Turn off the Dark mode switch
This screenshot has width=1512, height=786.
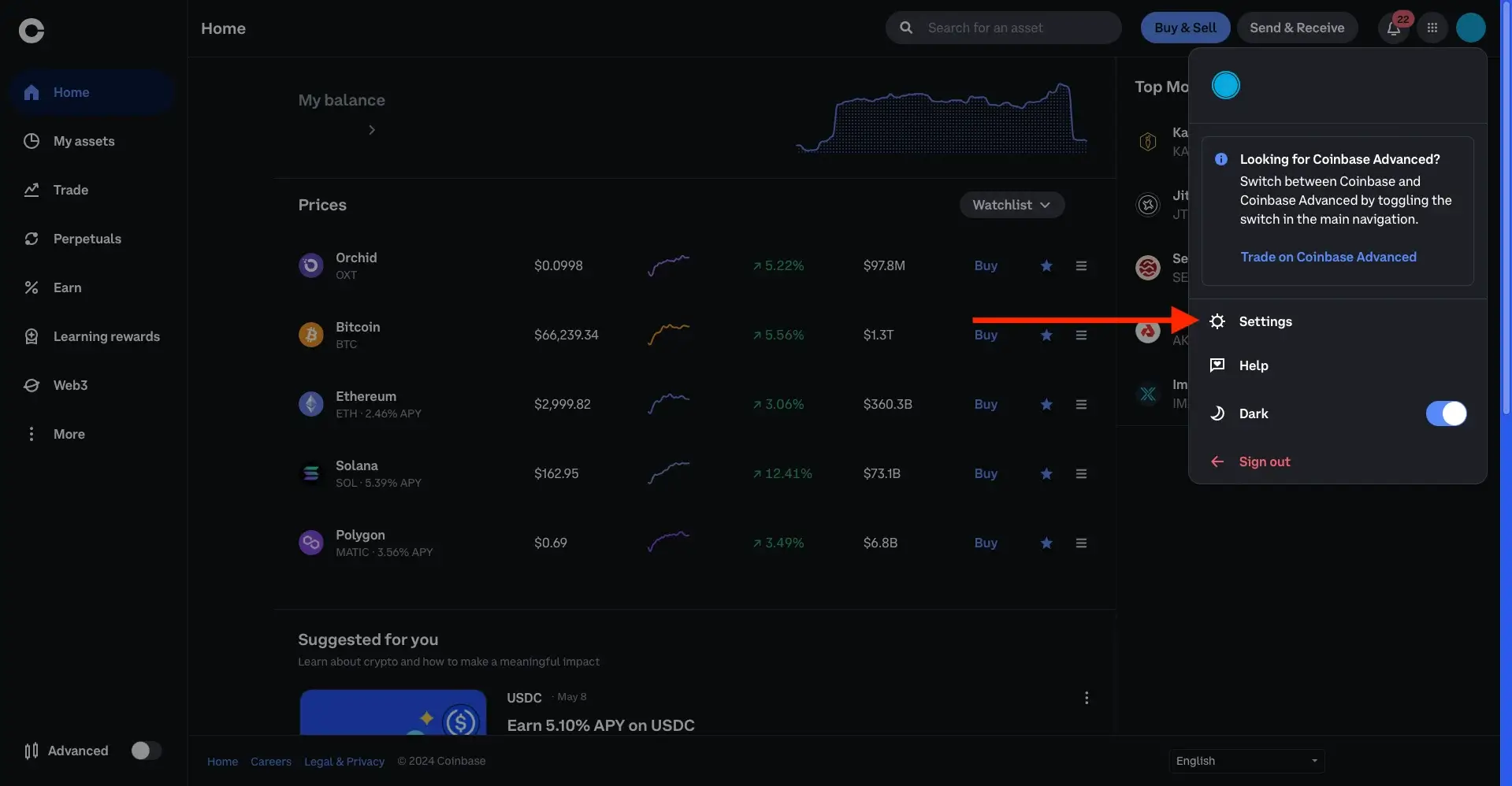[x=1446, y=413]
